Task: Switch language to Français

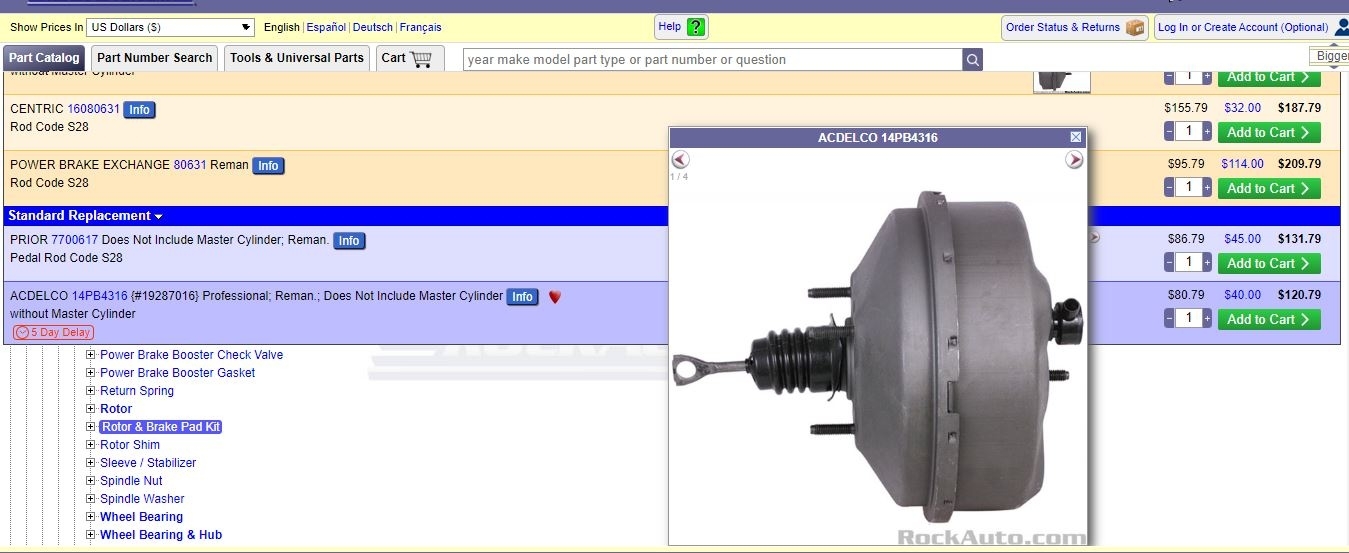Action: pyautogui.click(x=421, y=27)
